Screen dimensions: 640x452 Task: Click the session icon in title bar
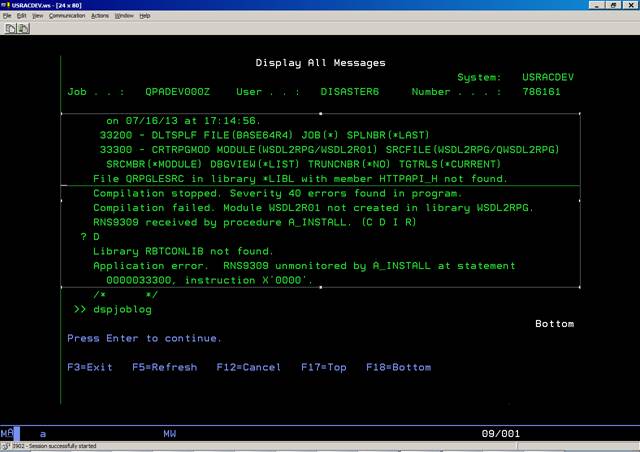pyautogui.click(x=5, y=5)
